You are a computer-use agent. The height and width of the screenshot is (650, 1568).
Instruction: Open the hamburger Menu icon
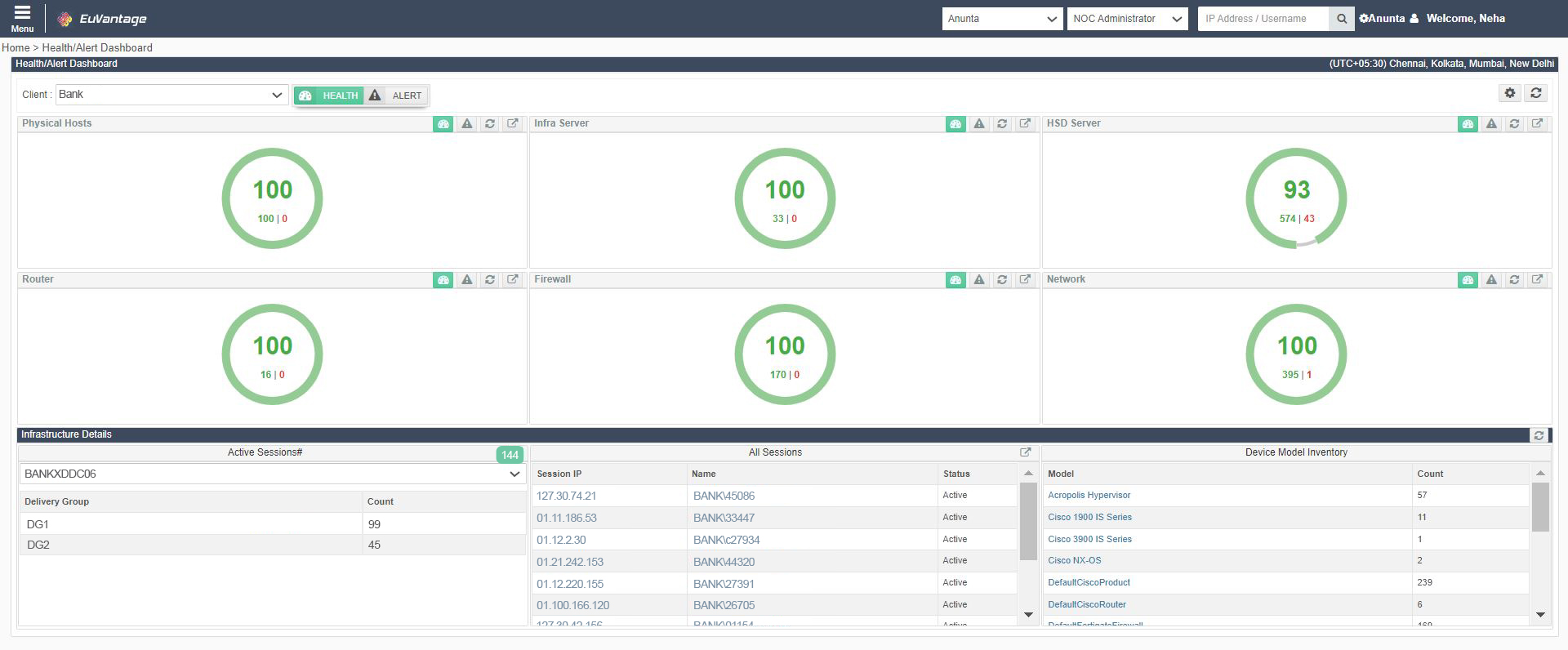point(22,17)
